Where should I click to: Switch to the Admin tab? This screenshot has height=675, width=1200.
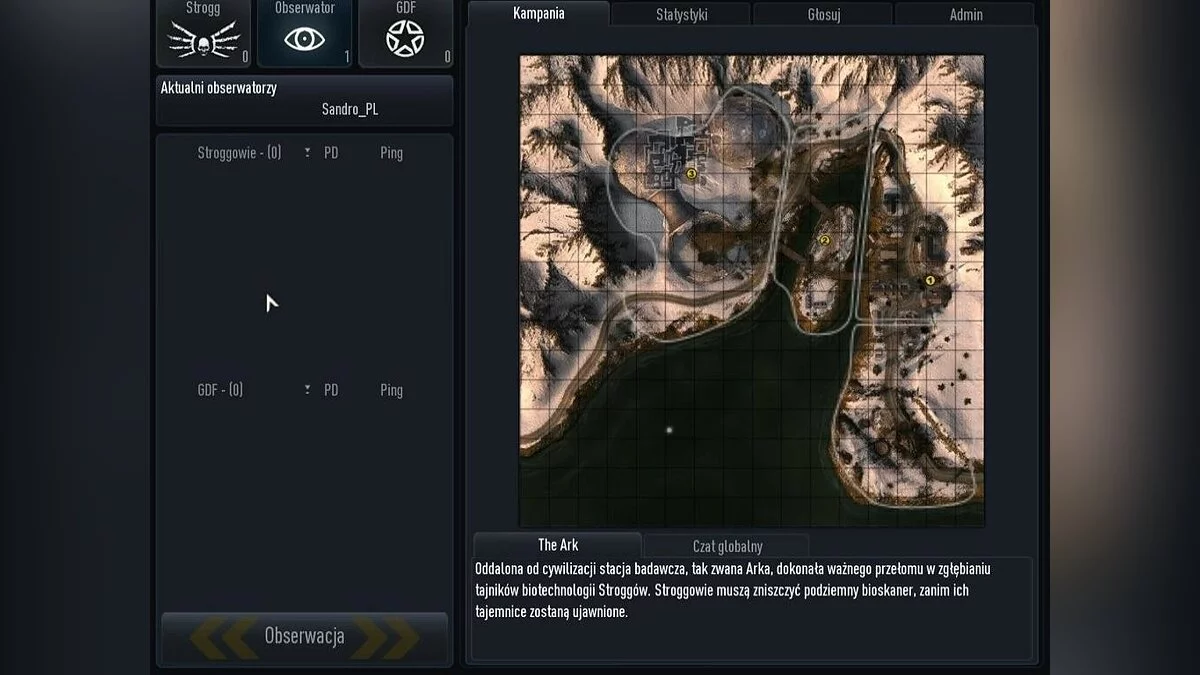coord(965,15)
